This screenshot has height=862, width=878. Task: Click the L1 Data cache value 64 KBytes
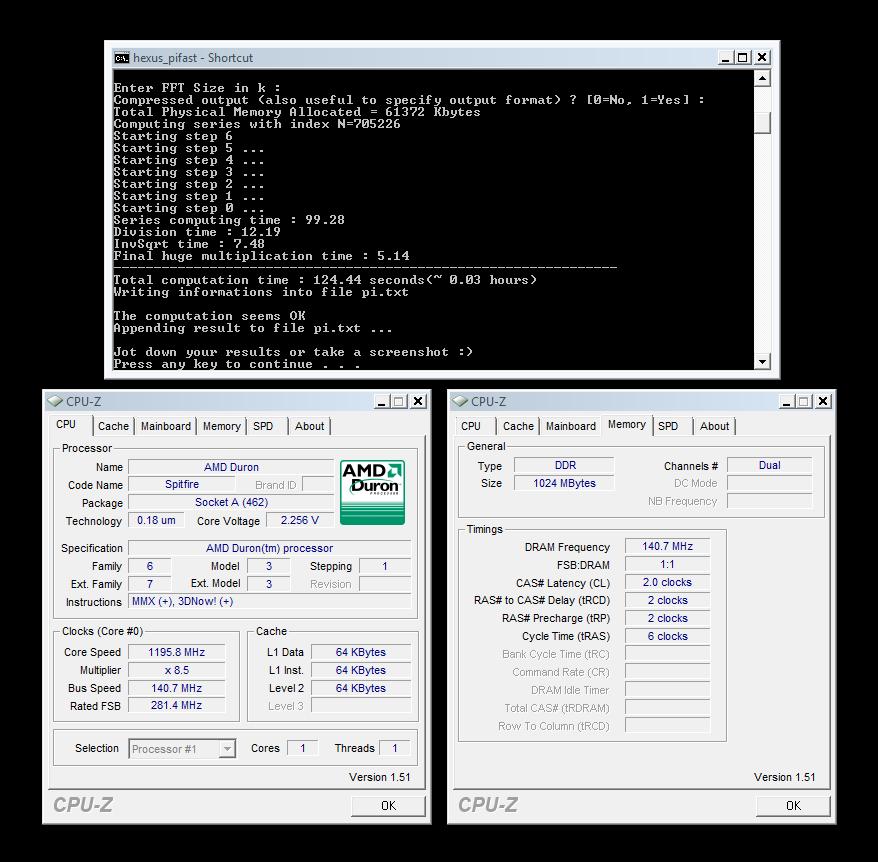pos(361,653)
